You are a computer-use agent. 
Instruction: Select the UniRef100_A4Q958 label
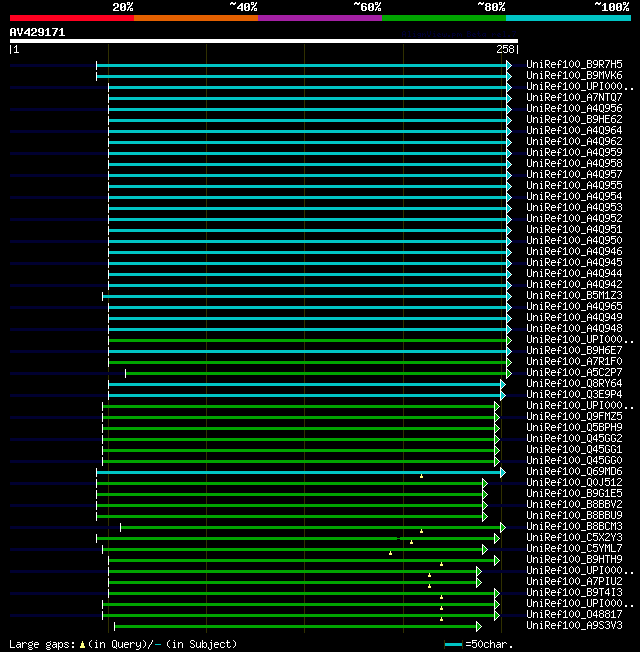point(574,163)
